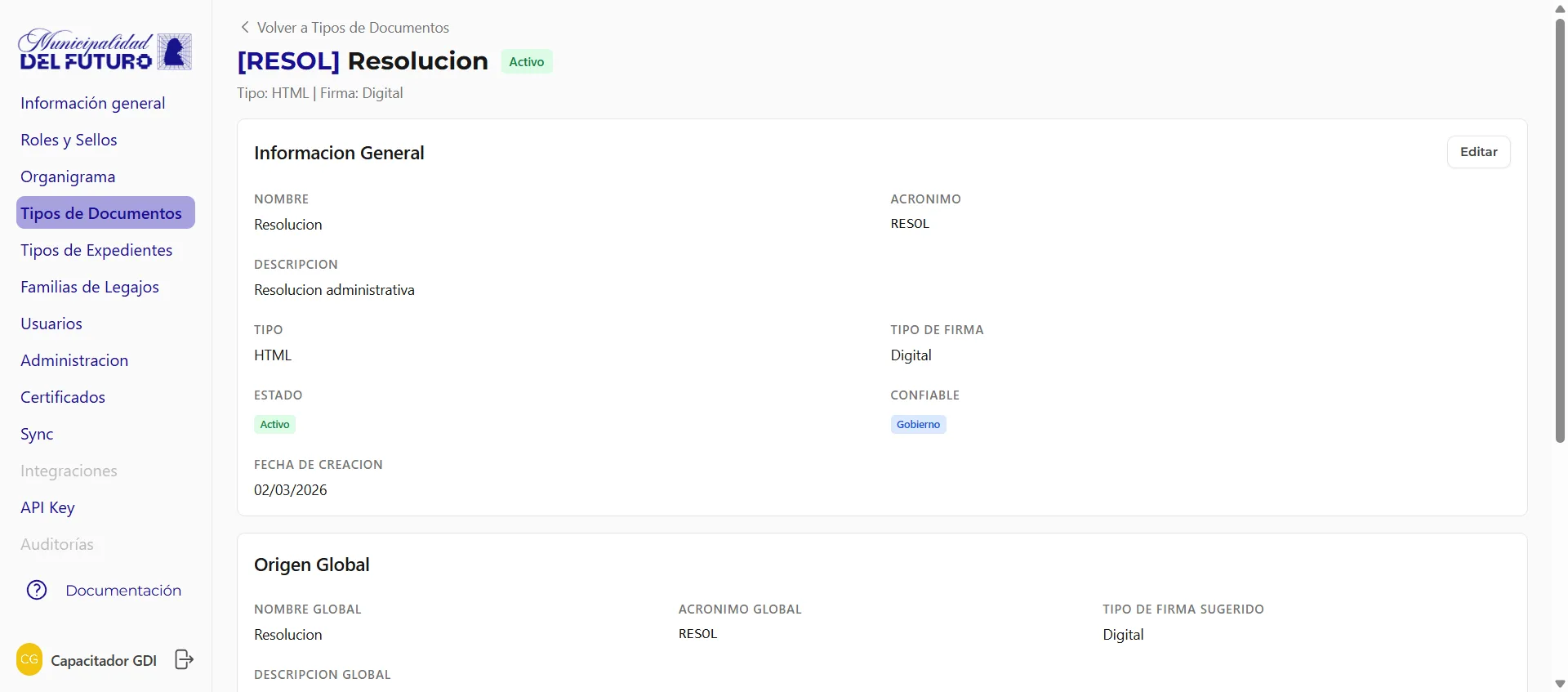Screen dimensions: 1568x692
Task: Click the Activo badge beside the title
Action: point(527,61)
